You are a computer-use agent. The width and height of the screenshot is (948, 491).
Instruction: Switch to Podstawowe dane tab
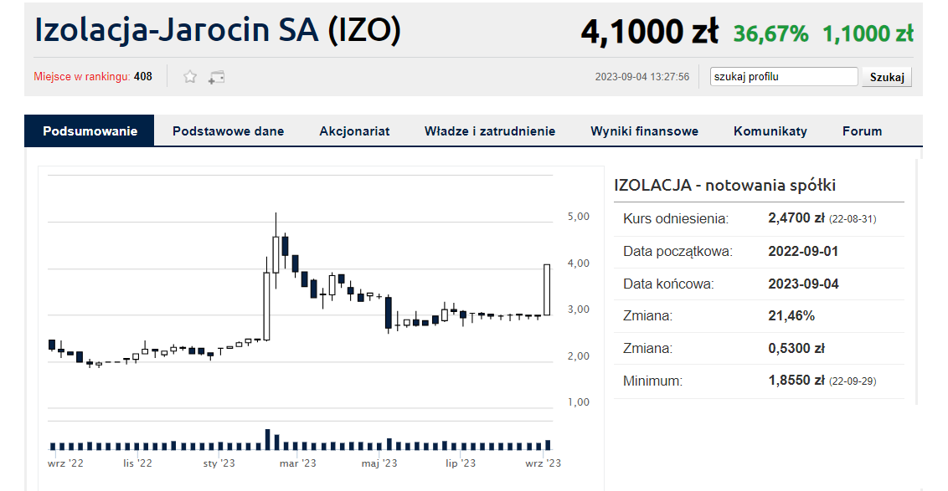[228, 131]
